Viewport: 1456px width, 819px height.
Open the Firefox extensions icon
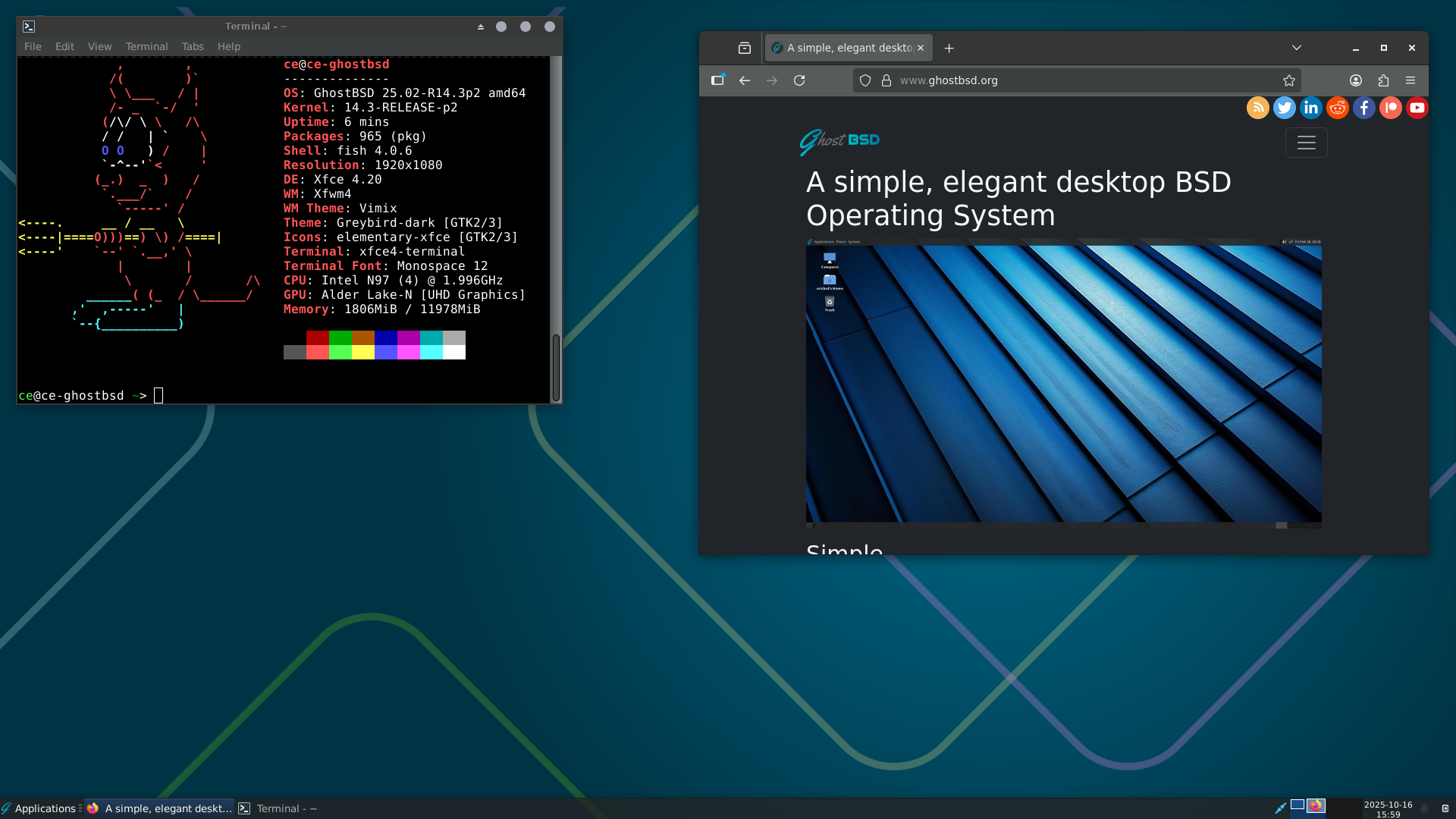click(1383, 80)
